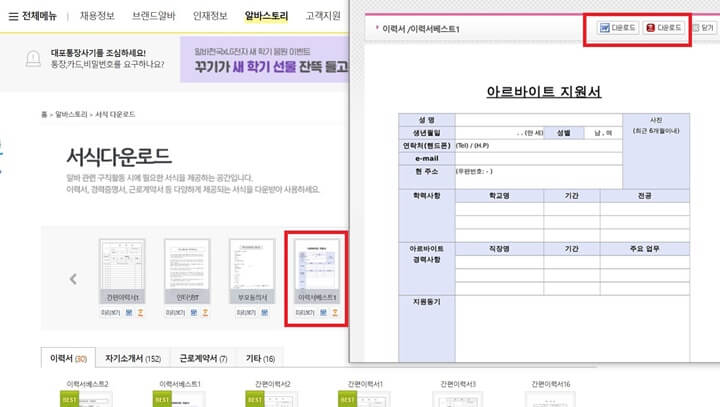
Task: Click the 아르바이트 지원서 document heading
Action: click(x=544, y=91)
